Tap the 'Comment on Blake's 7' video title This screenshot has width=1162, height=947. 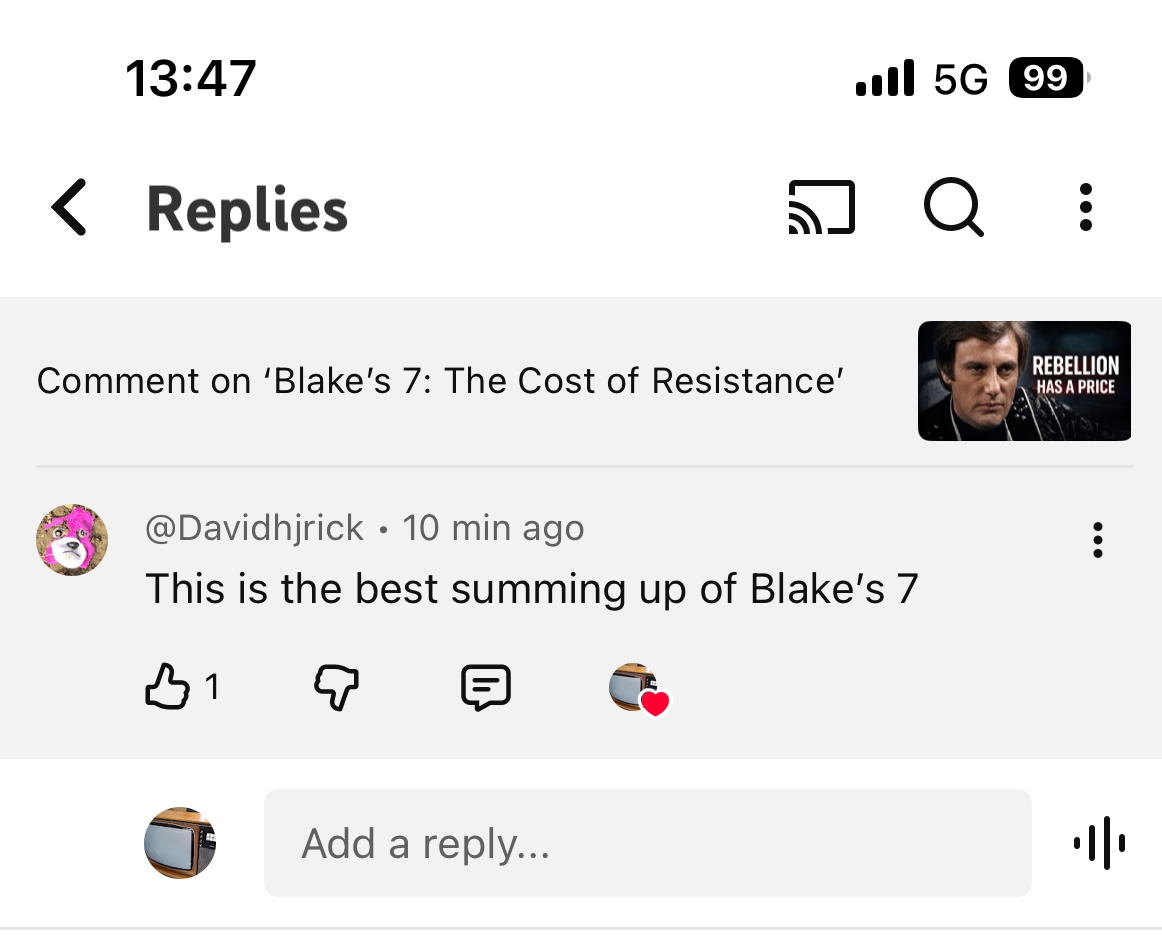click(x=440, y=381)
